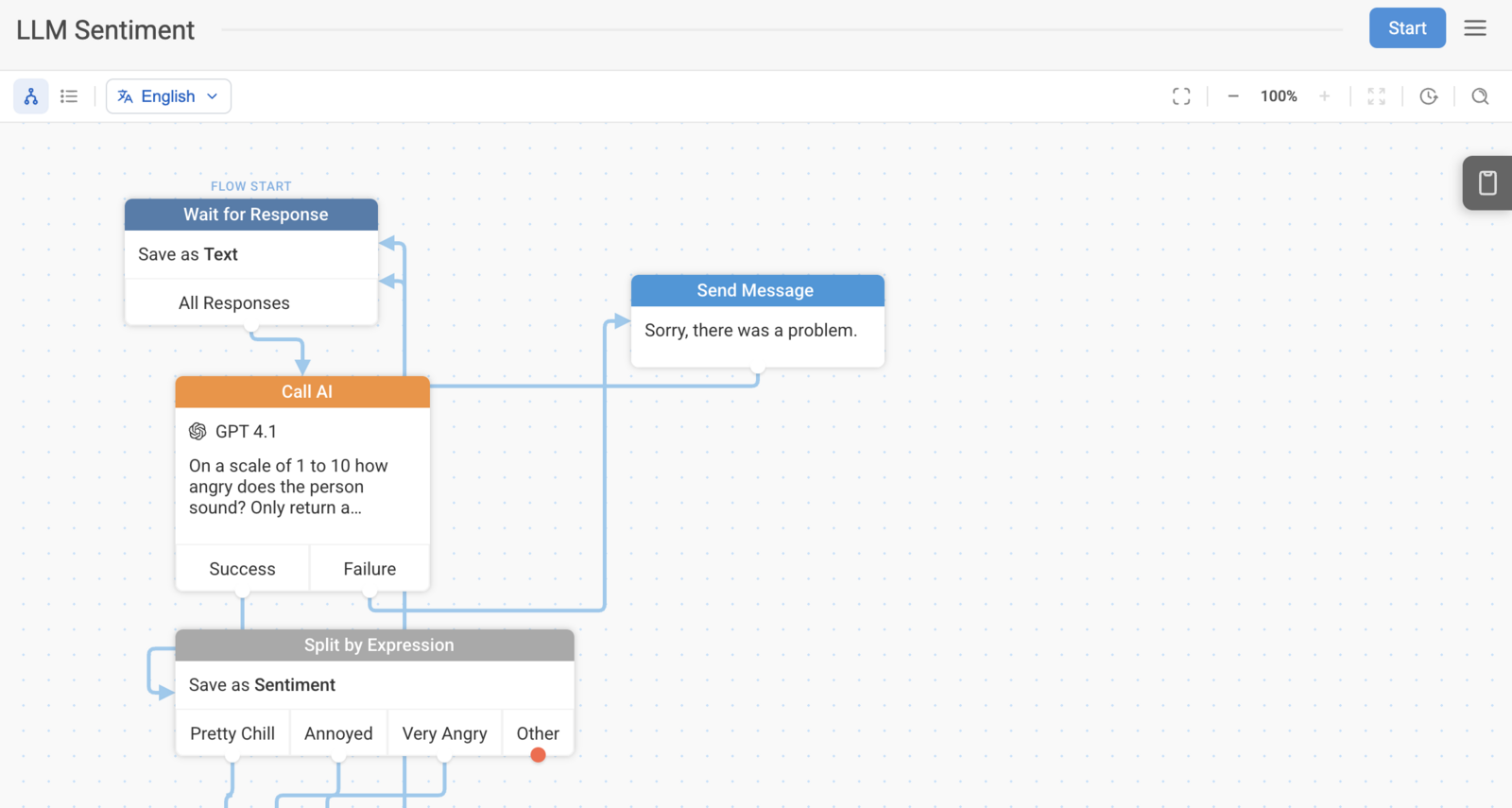Click the Start button
Viewport: 1512px width, 808px height.
1407,28
